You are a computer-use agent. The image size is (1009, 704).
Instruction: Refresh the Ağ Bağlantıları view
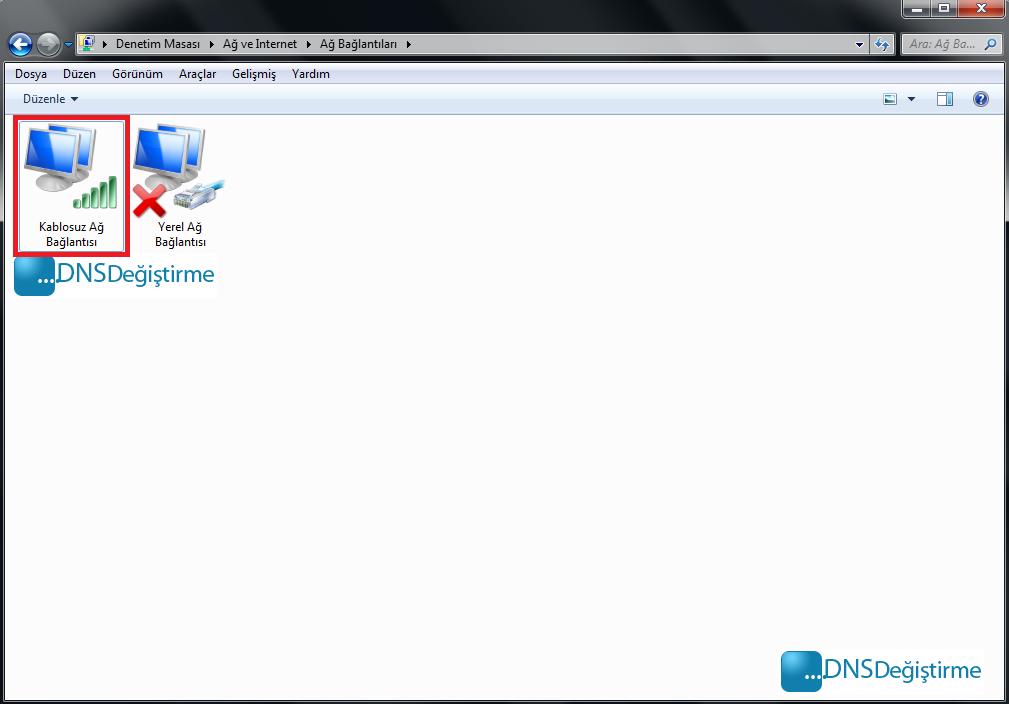coord(882,44)
